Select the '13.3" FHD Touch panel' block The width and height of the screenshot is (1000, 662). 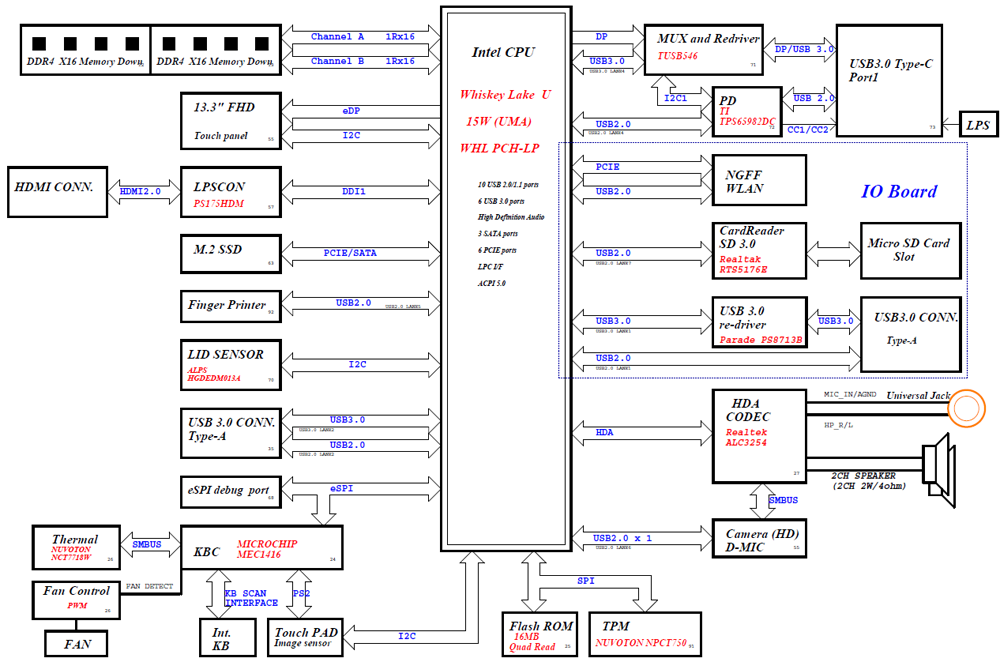[231, 121]
